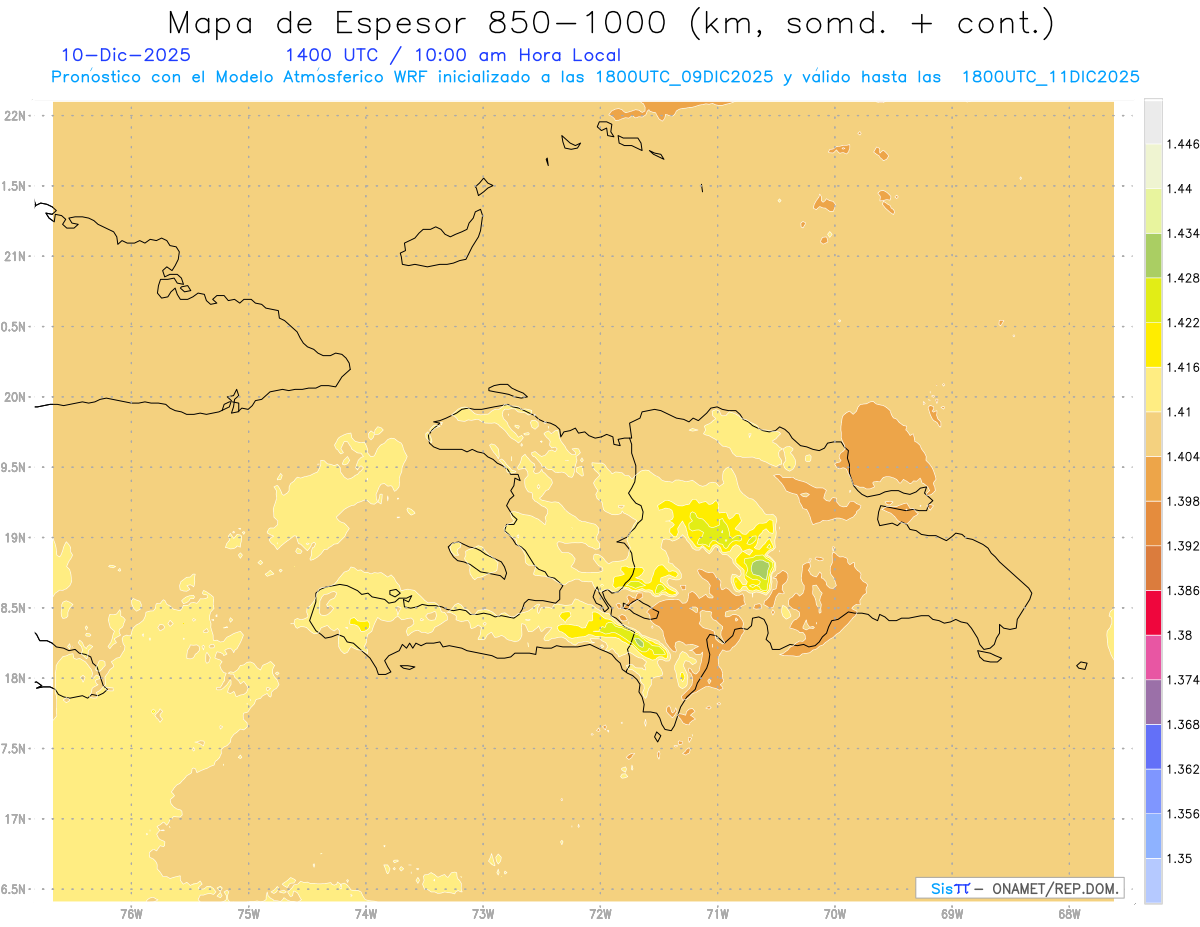
Task: Click the legend value '1.386'
Action: pyautogui.click(x=1183, y=590)
